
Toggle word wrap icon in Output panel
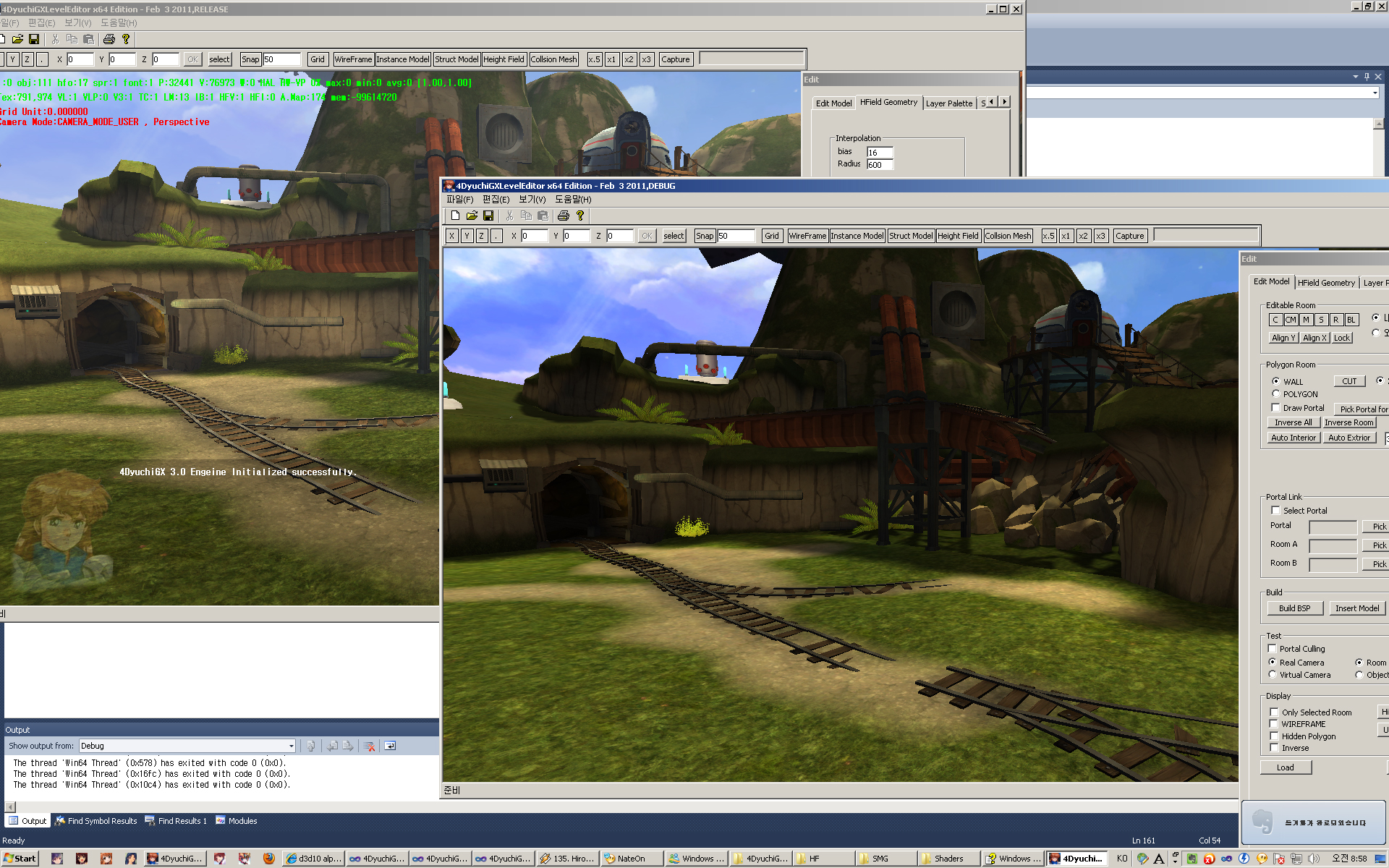390,746
